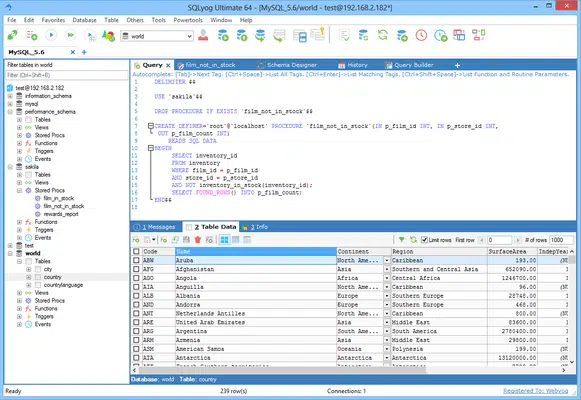
Task: Toggle the Limit rows checkbox
Action: pos(425,240)
